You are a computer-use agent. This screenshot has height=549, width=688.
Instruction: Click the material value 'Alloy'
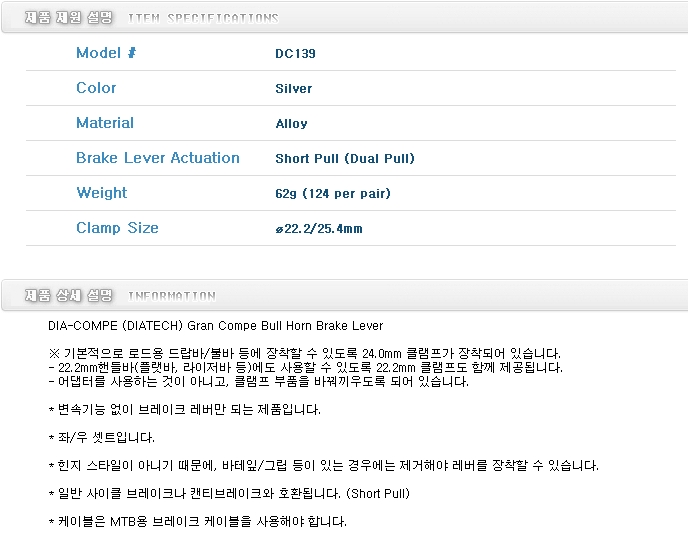click(291, 124)
